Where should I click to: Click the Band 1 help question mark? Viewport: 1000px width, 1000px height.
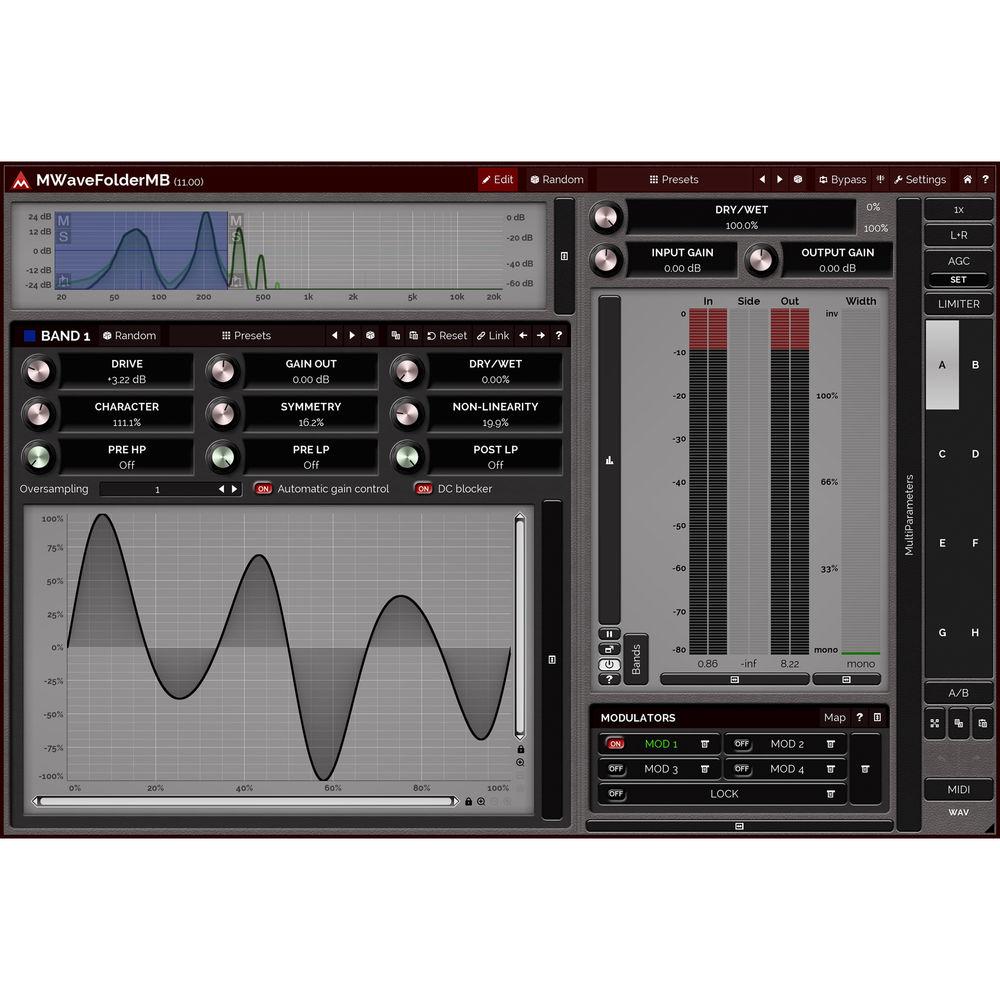558,336
